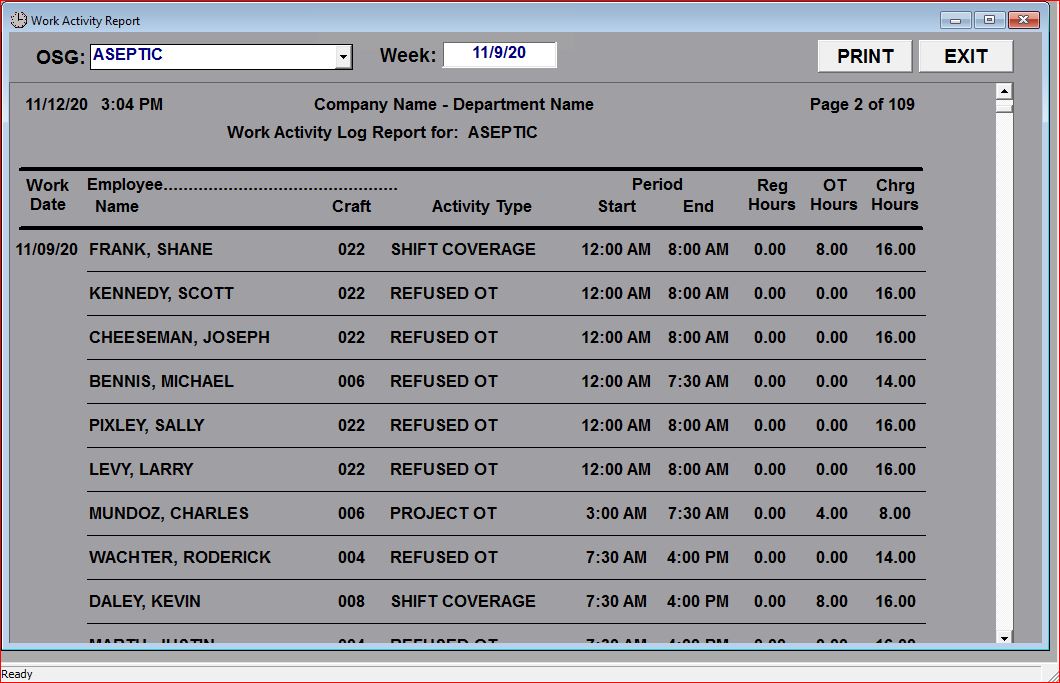This screenshot has height=683, width=1060.
Task: Click the OT Hours column header
Action: point(834,195)
